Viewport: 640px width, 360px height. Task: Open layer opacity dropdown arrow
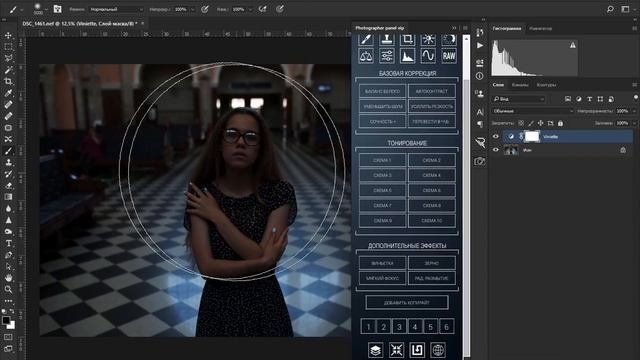tap(634, 111)
